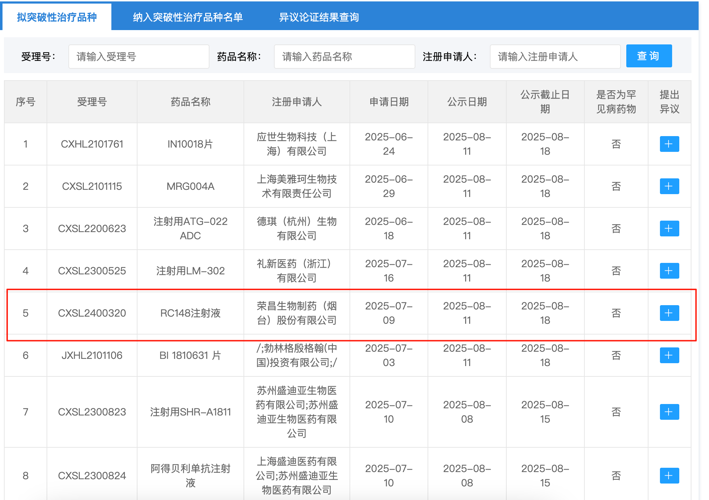
Task: Click the 申请日期 column header
Action: click(389, 102)
